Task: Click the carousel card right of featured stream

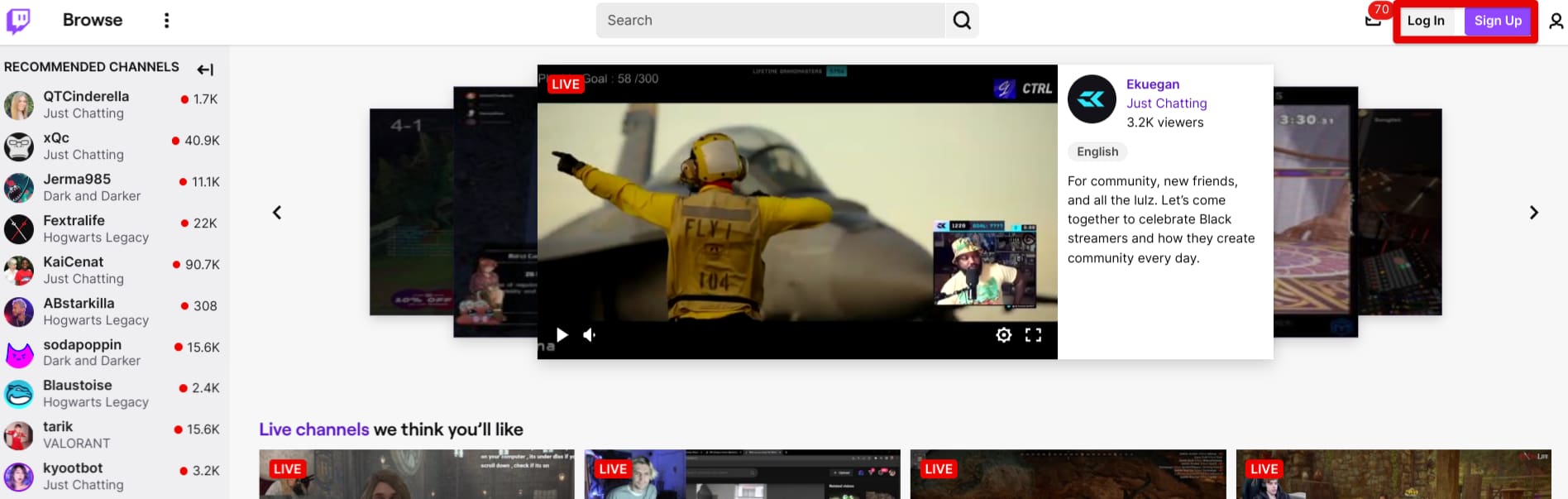Action: (1316, 212)
